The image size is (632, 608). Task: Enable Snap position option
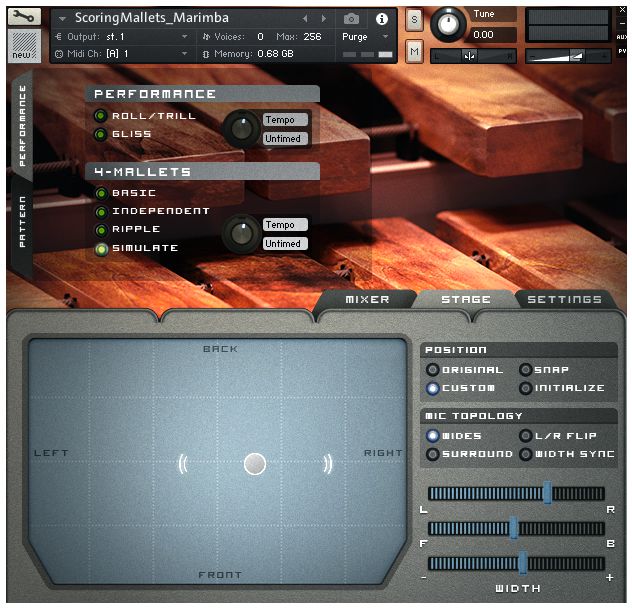click(x=525, y=369)
